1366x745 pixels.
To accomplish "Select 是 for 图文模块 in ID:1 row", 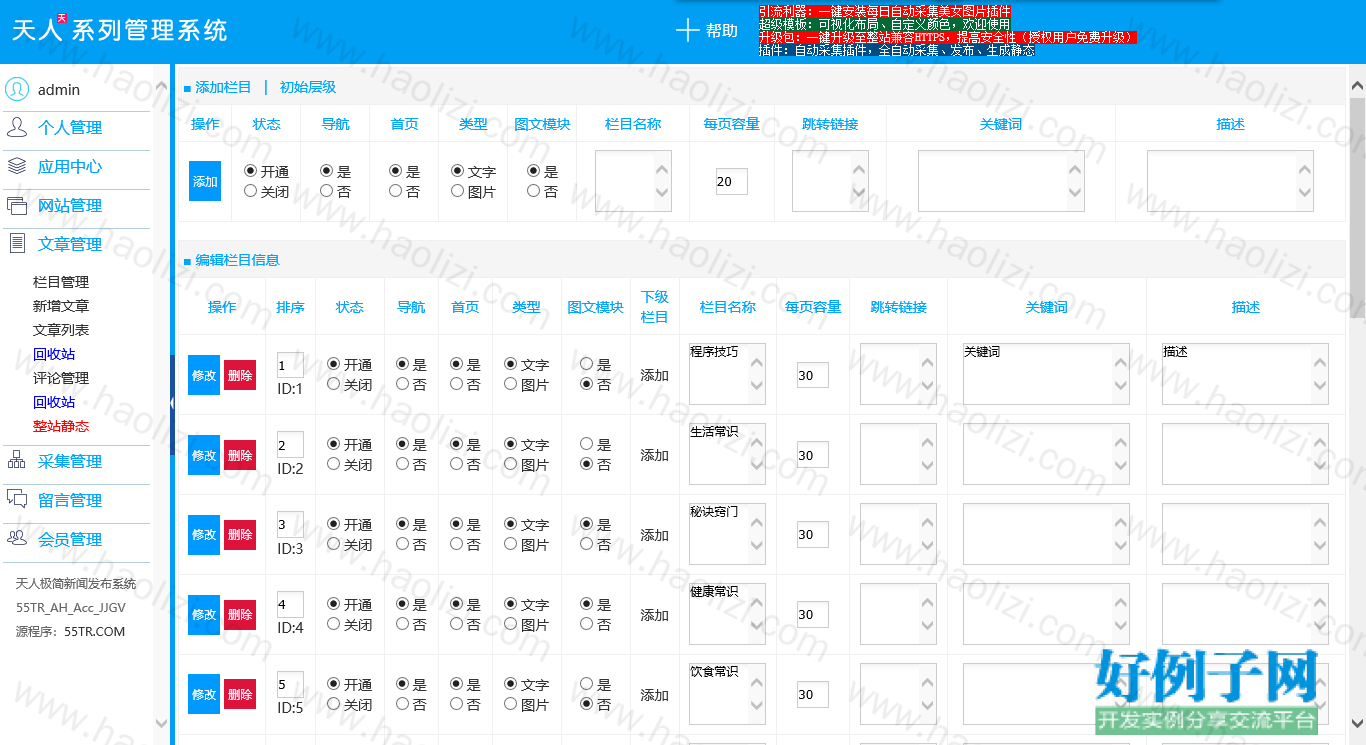I will [587, 364].
